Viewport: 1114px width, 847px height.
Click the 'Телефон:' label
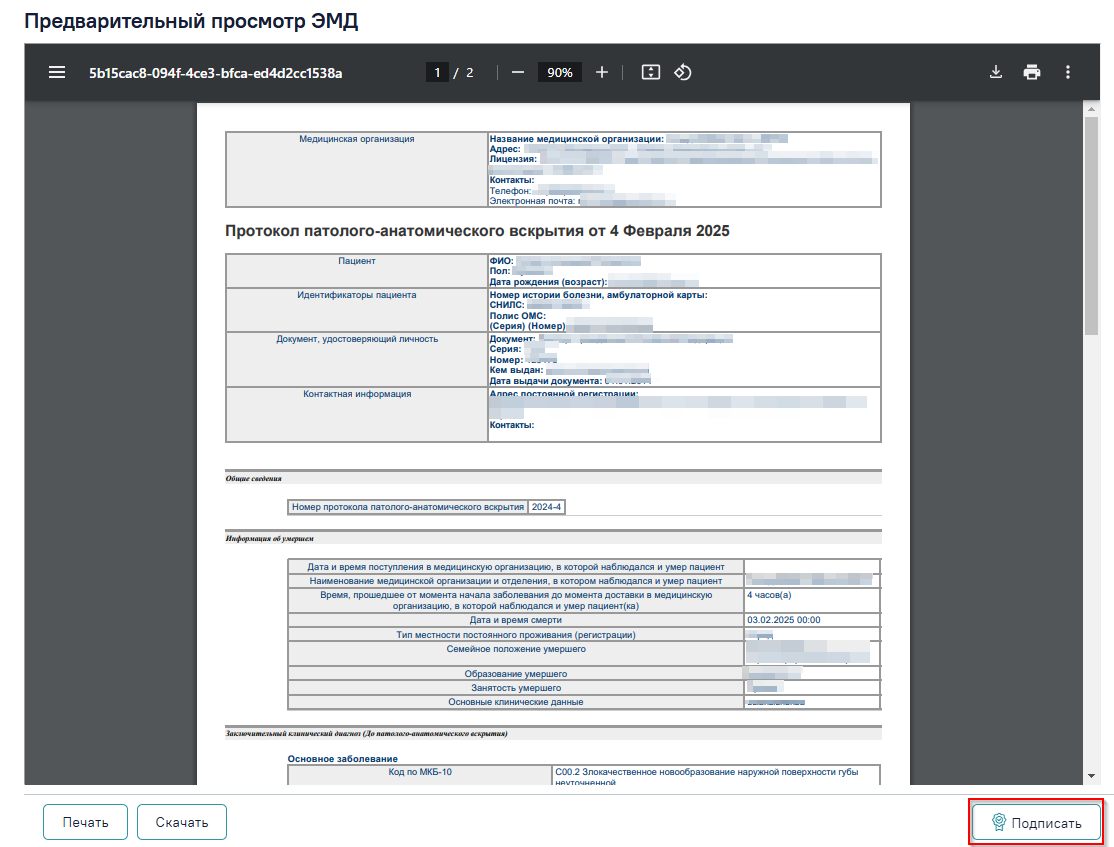(x=510, y=191)
